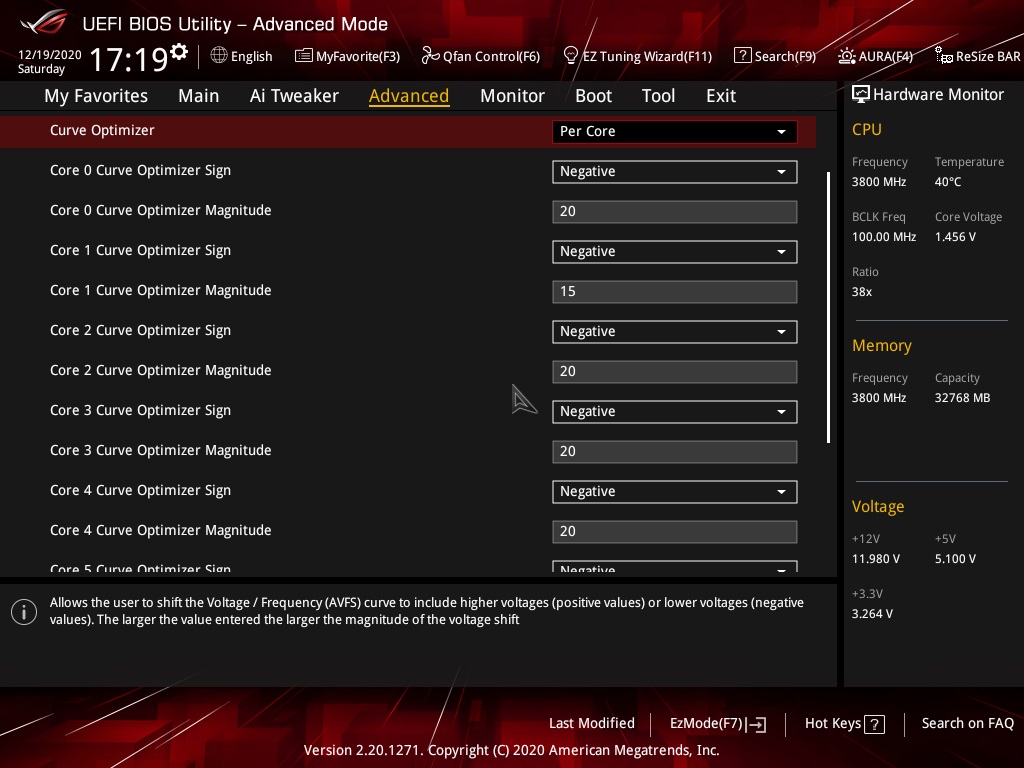The height and width of the screenshot is (768, 1024).
Task: Click the info icon beside help text
Action: [24, 612]
